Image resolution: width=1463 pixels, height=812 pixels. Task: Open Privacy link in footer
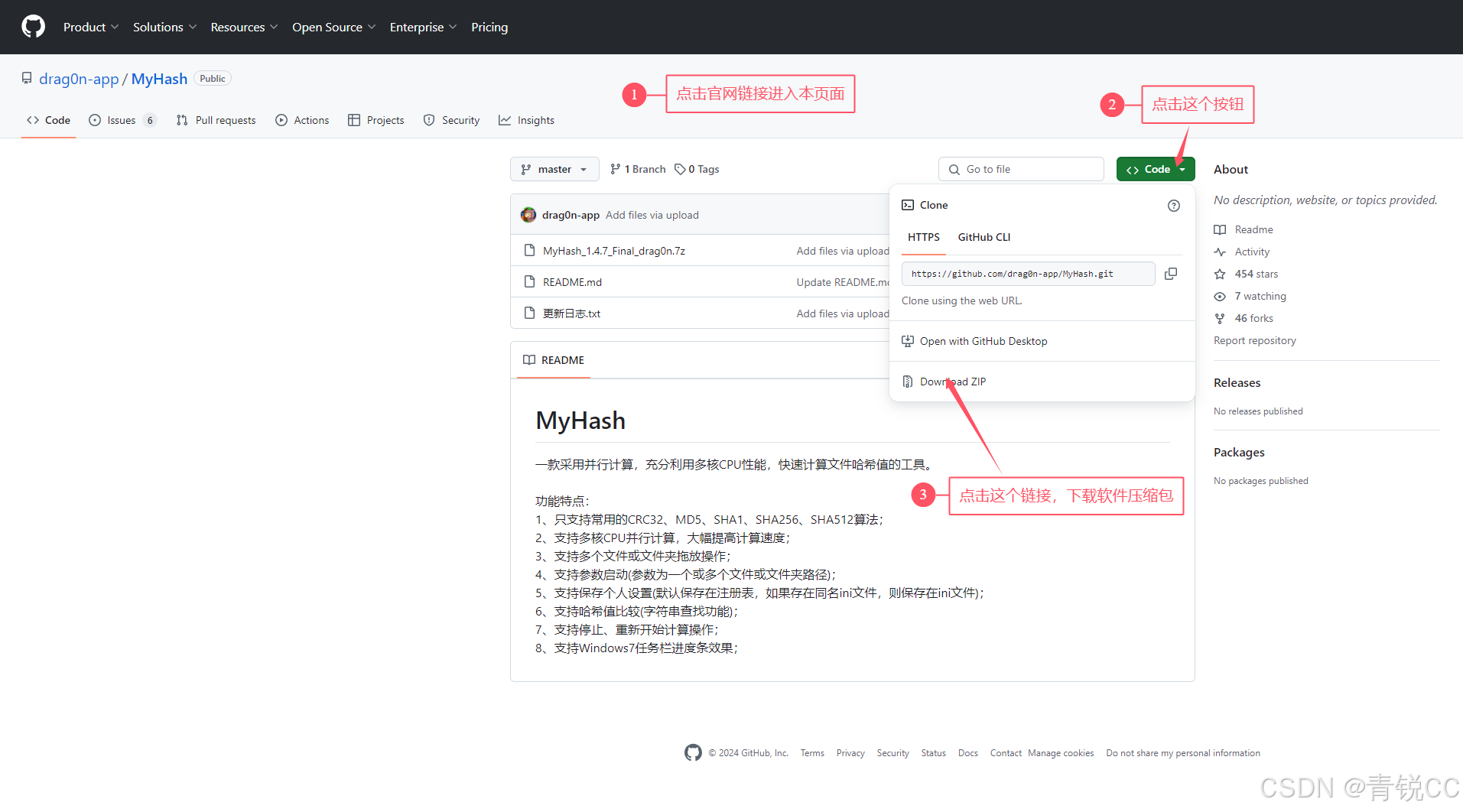coord(850,753)
